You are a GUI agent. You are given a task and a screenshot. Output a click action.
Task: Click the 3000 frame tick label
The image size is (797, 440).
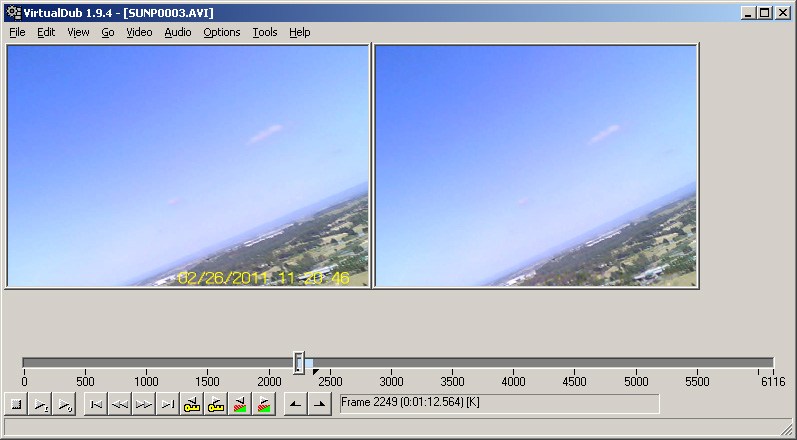[x=391, y=381]
